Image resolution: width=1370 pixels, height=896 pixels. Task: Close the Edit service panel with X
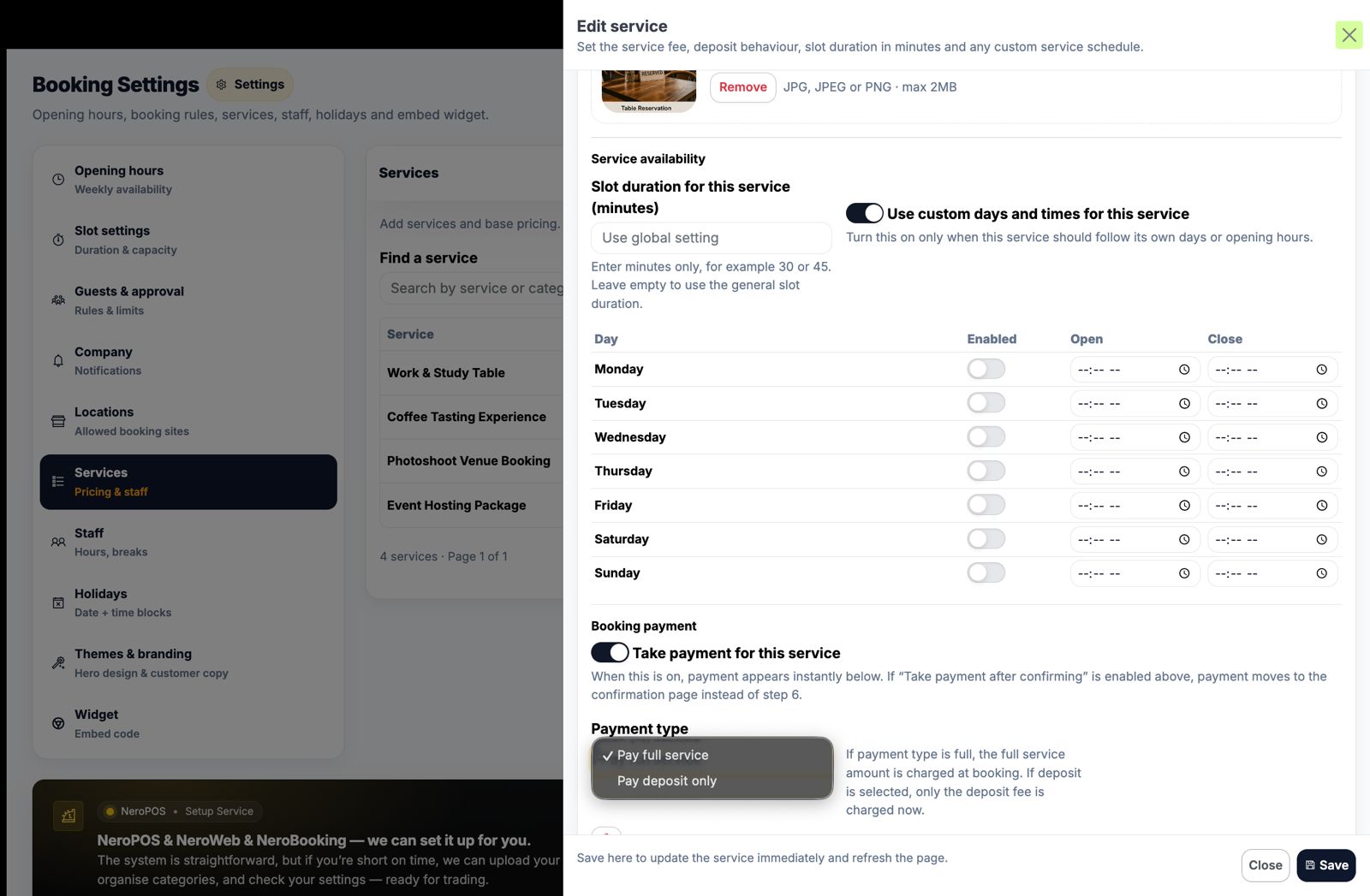tap(1349, 35)
